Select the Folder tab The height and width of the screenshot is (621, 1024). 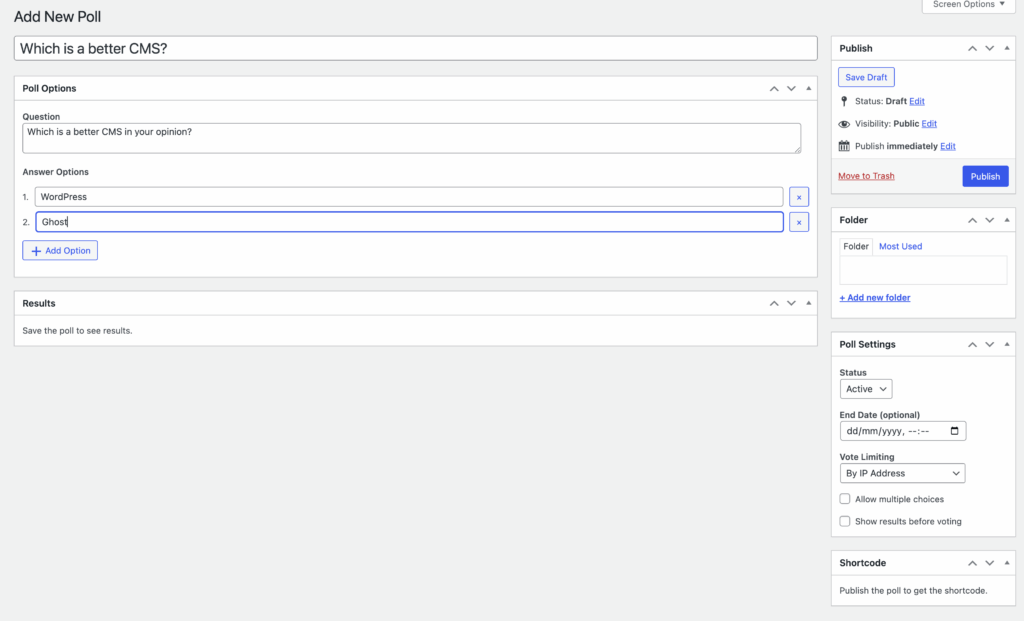(856, 246)
